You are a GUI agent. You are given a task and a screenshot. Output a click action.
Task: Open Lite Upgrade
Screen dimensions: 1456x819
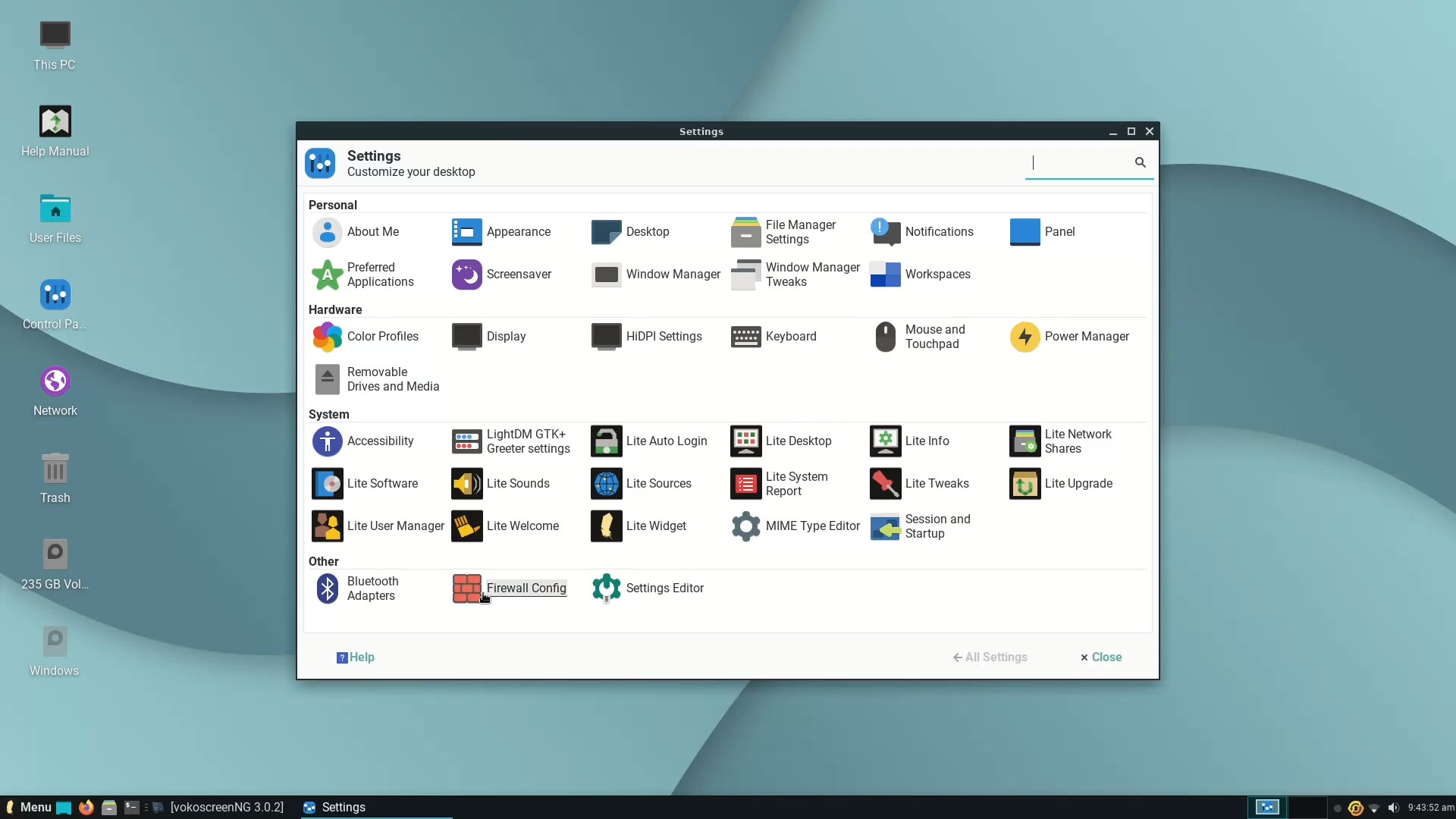click(x=1062, y=484)
